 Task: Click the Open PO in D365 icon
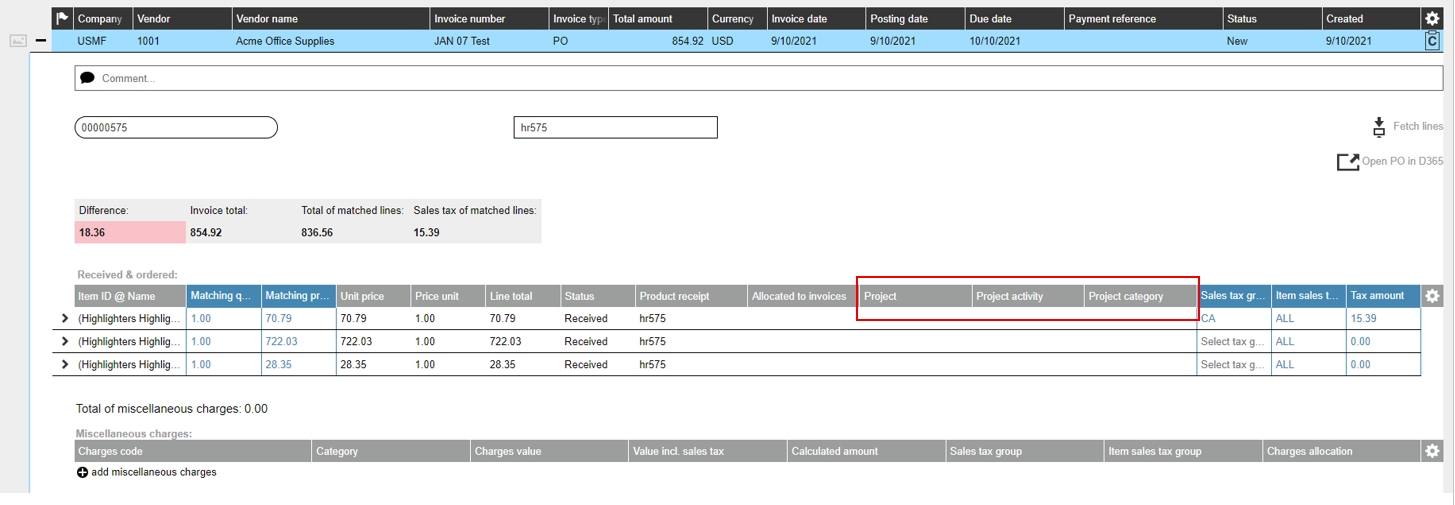pos(1348,161)
